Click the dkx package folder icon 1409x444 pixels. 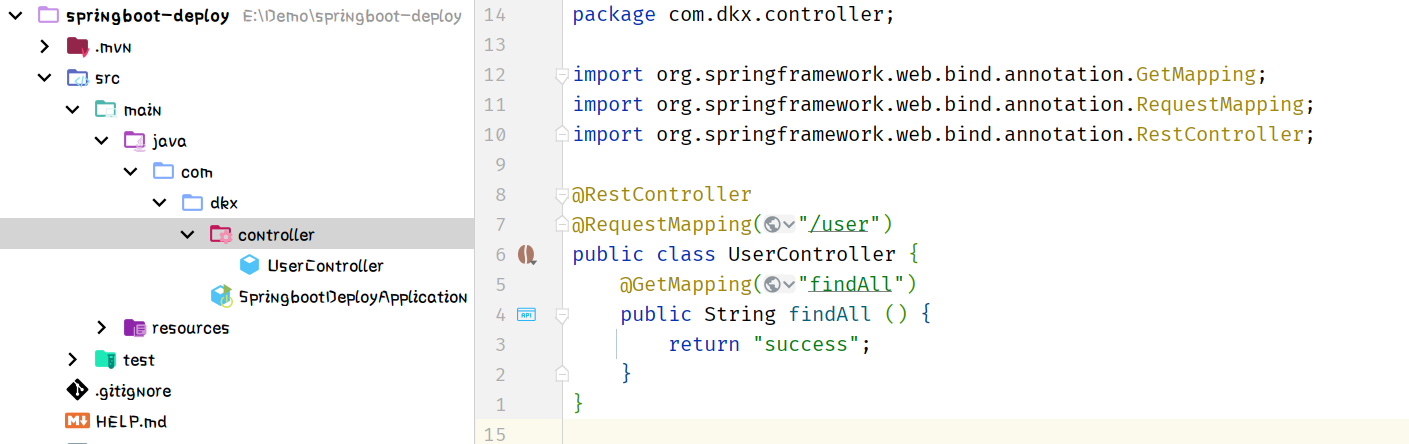click(x=192, y=203)
